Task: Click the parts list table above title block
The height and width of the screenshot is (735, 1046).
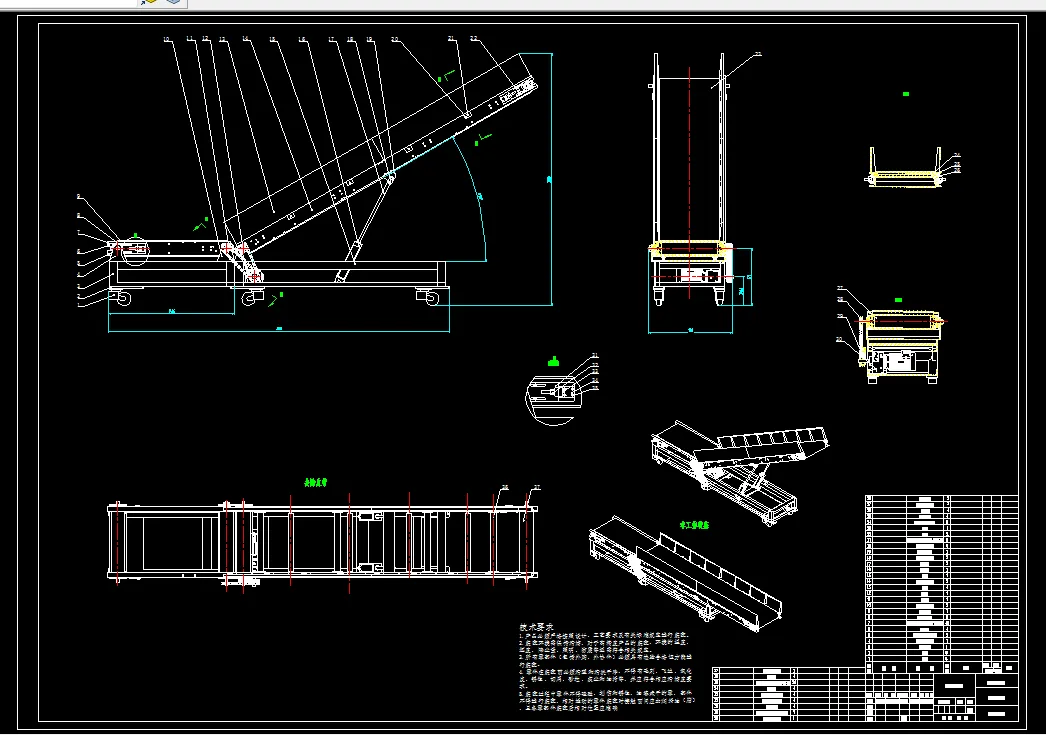Action: 941,584
